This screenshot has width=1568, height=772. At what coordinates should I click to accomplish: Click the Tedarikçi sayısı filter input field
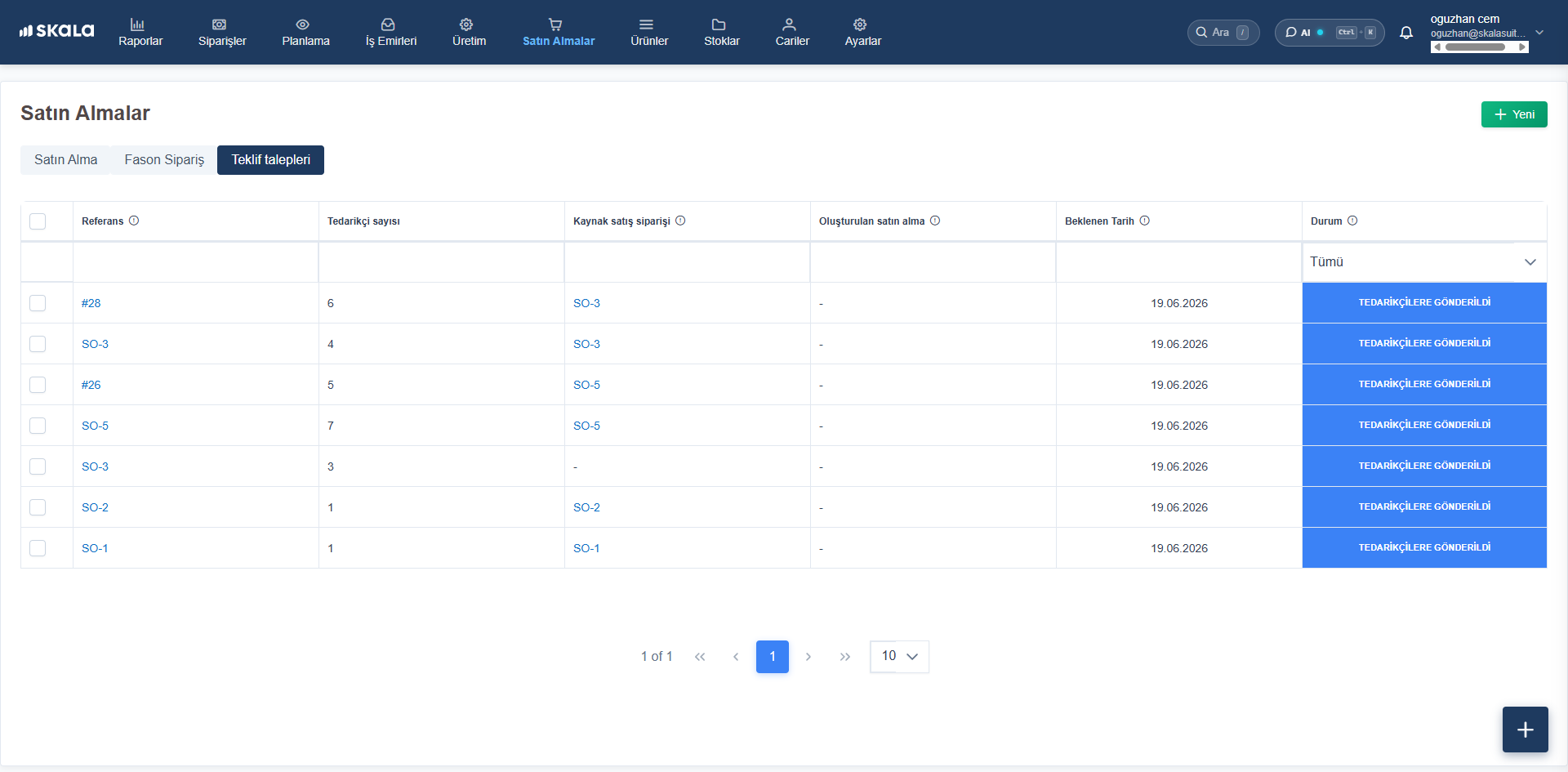pyautogui.click(x=441, y=262)
